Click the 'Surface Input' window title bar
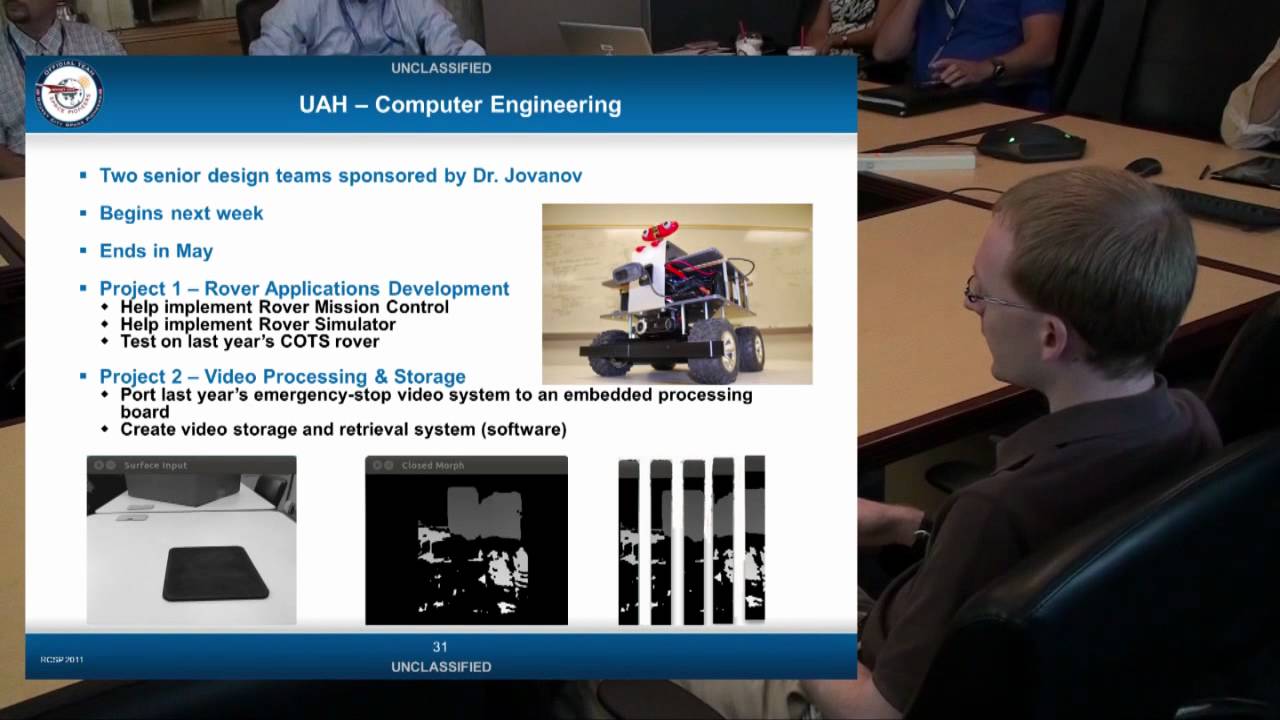Viewport: 1280px width, 720px height. [191, 465]
